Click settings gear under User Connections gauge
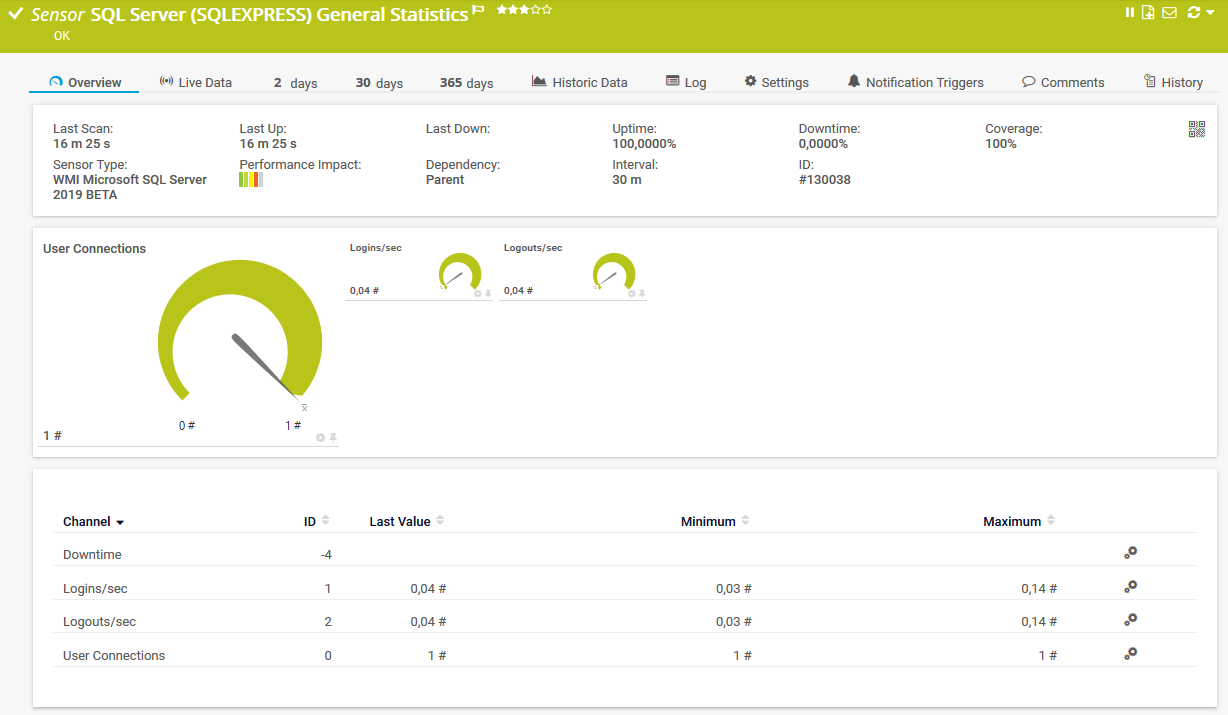The width and height of the screenshot is (1228, 715). 320,438
